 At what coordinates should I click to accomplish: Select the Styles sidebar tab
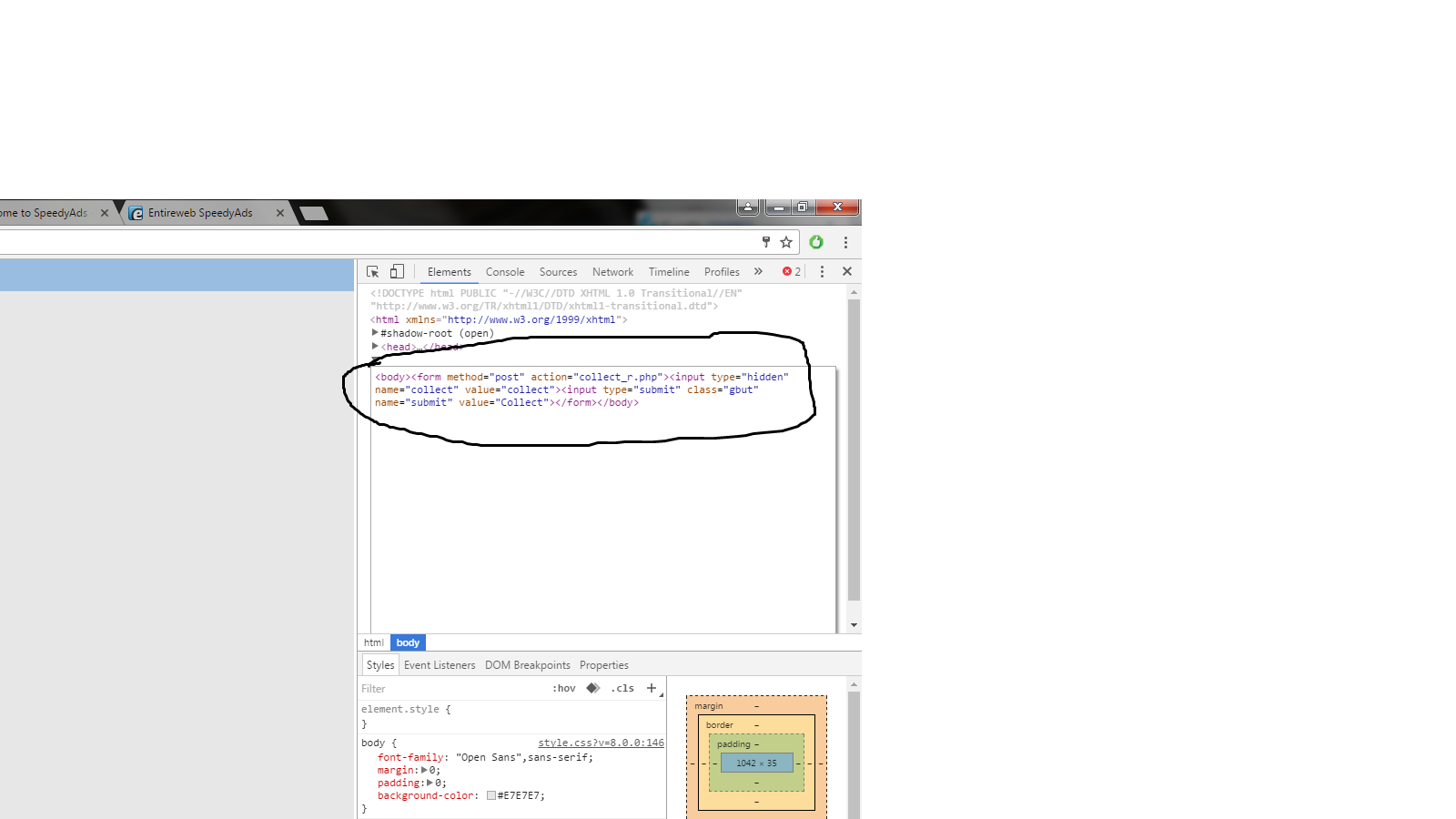point(380,665)
